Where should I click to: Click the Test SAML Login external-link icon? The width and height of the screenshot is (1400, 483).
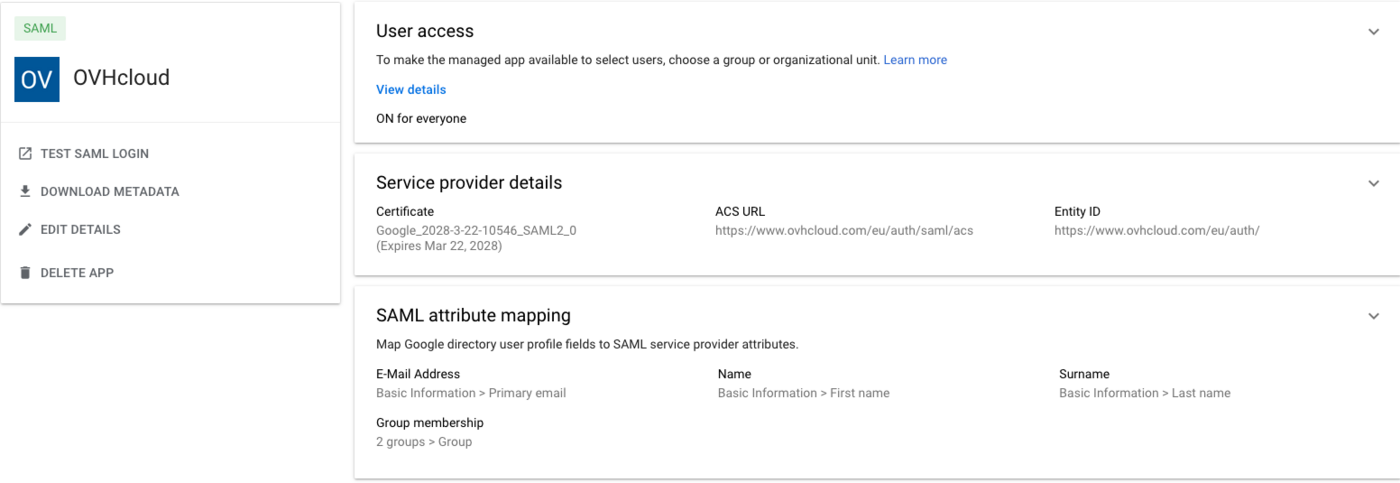point(26,154)
